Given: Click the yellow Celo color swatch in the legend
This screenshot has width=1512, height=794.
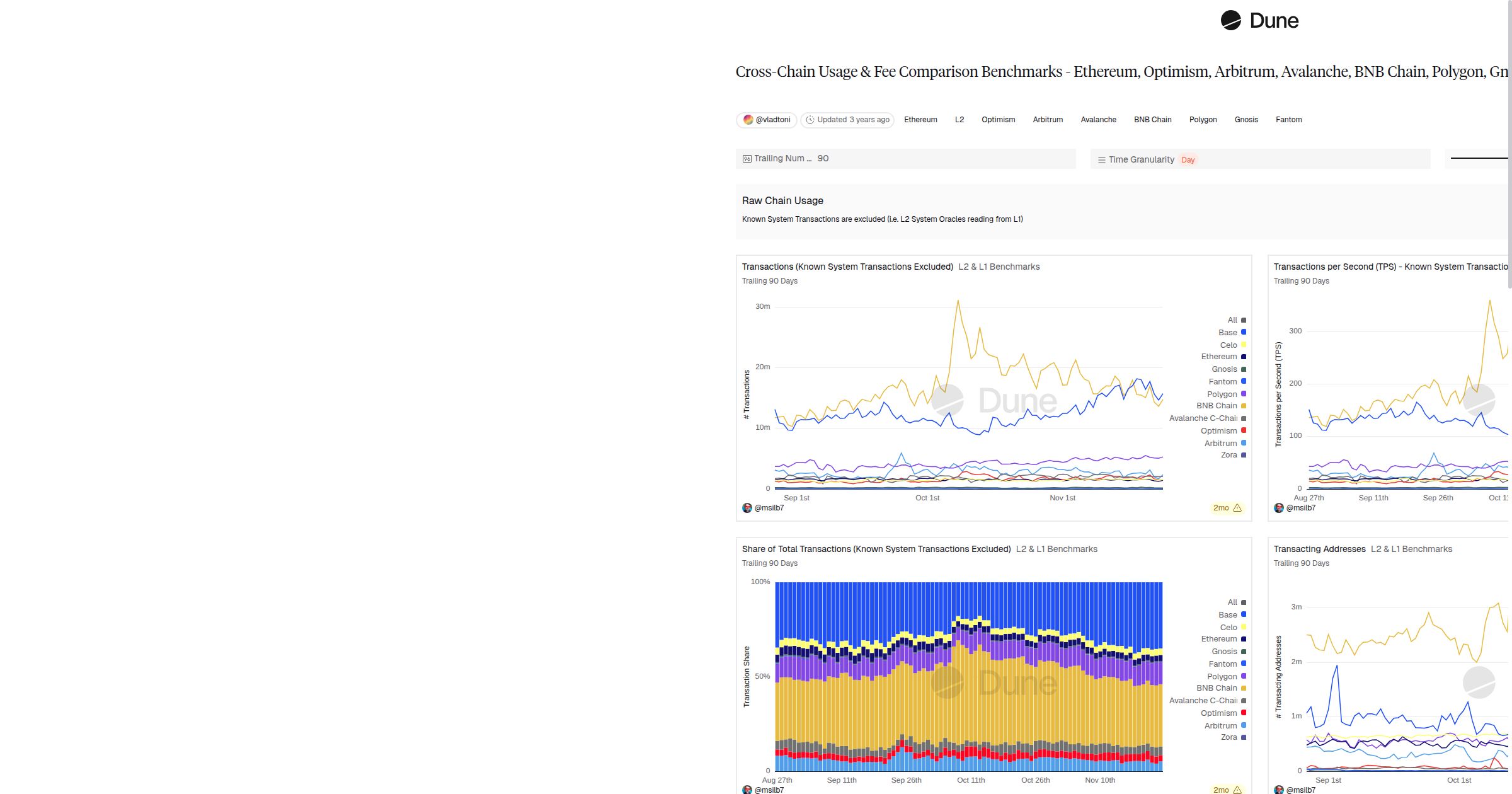Looking at the screenshot, I should 1242,345.
